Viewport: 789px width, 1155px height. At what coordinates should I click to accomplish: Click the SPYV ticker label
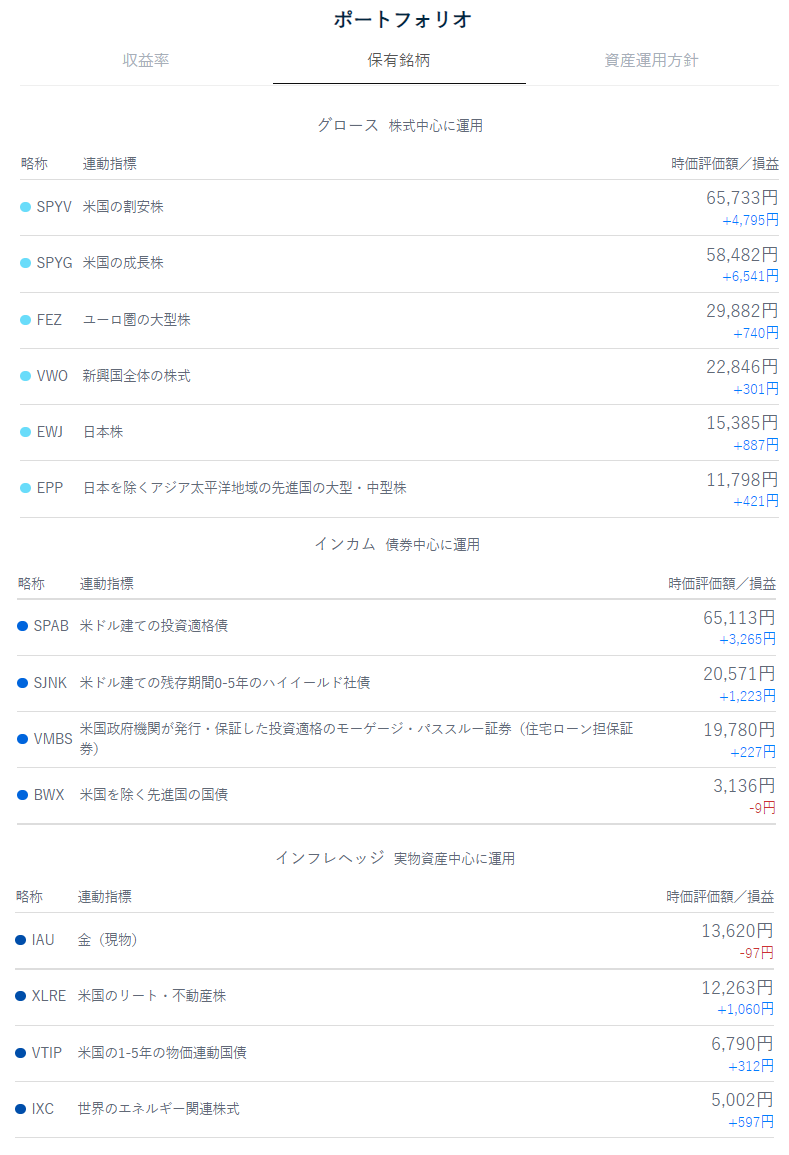coord(54,207)
